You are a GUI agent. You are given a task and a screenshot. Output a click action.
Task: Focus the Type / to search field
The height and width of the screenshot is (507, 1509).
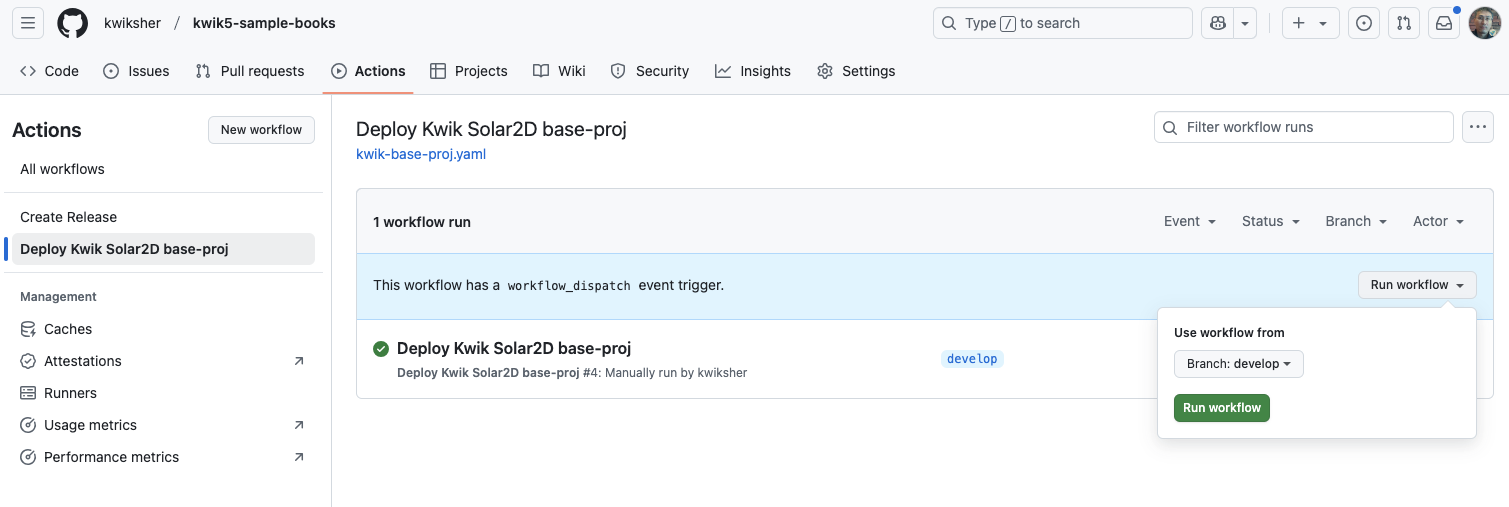1062,23
